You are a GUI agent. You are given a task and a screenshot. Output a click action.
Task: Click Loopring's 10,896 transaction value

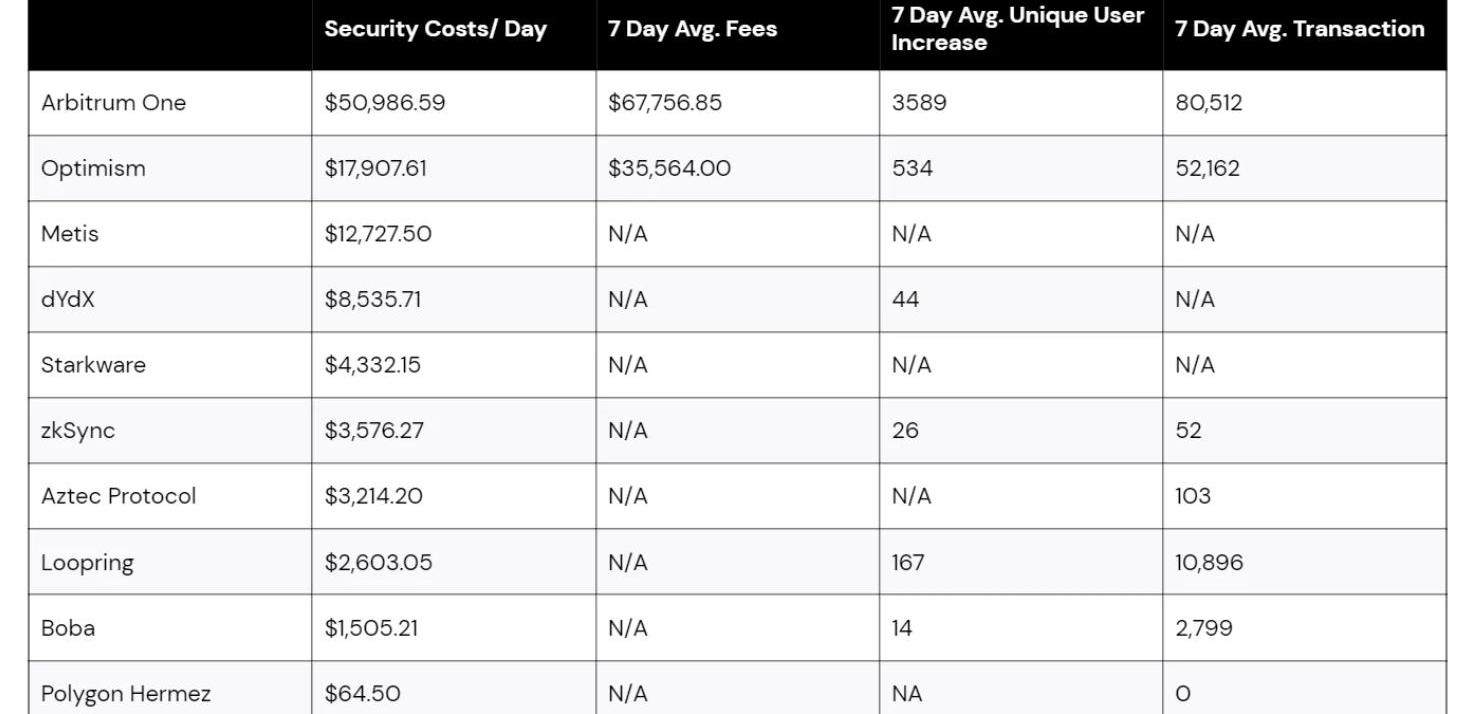1209,562
